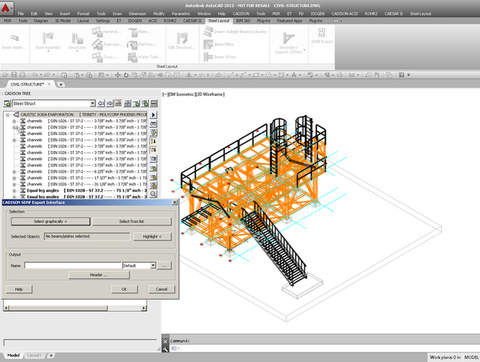The image size is (480, 362).
Task: Switch to the BIM 360 ribbon tab
Action: tap(243, 21)
